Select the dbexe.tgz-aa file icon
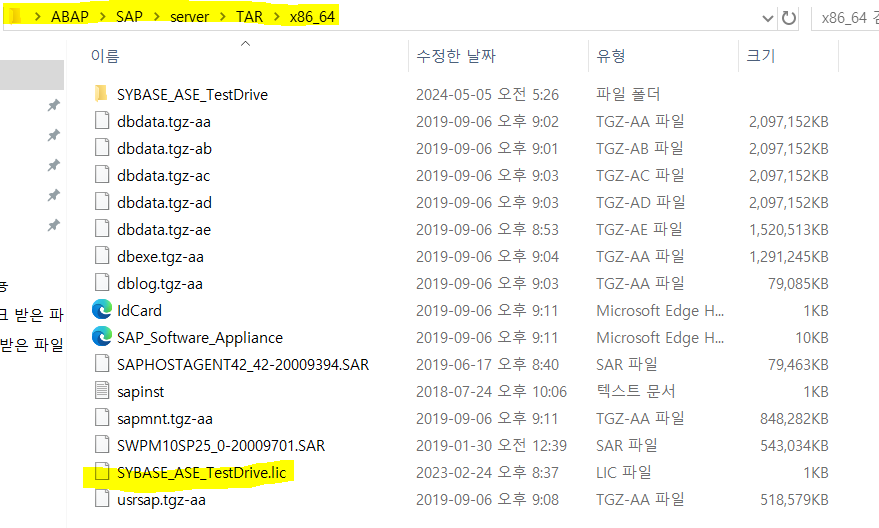The width and height of the screenshot is (879, 528). point(102,256)
